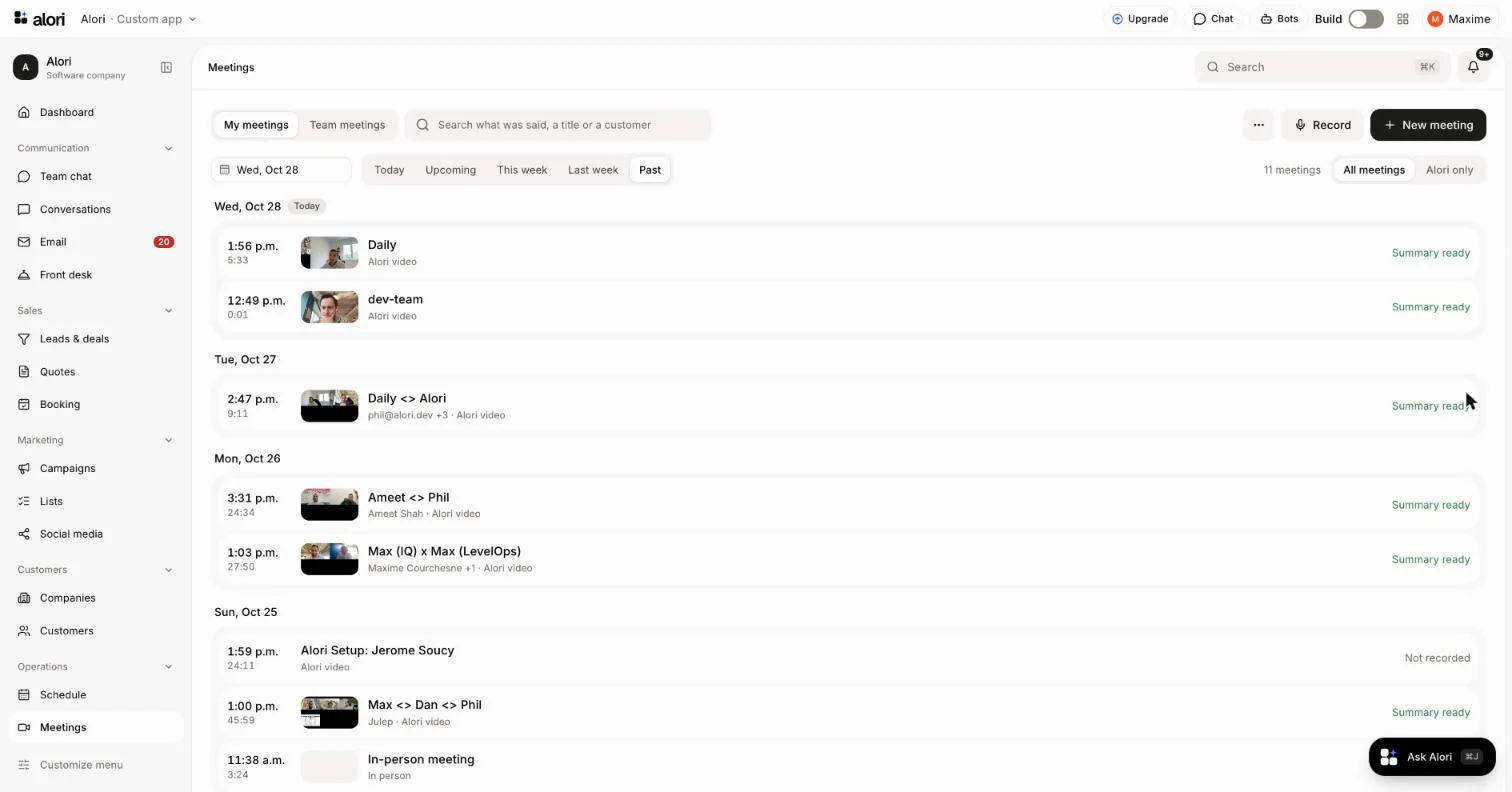Open Schedule under Operations
1512x792 pixels.
tap(95, 695)
